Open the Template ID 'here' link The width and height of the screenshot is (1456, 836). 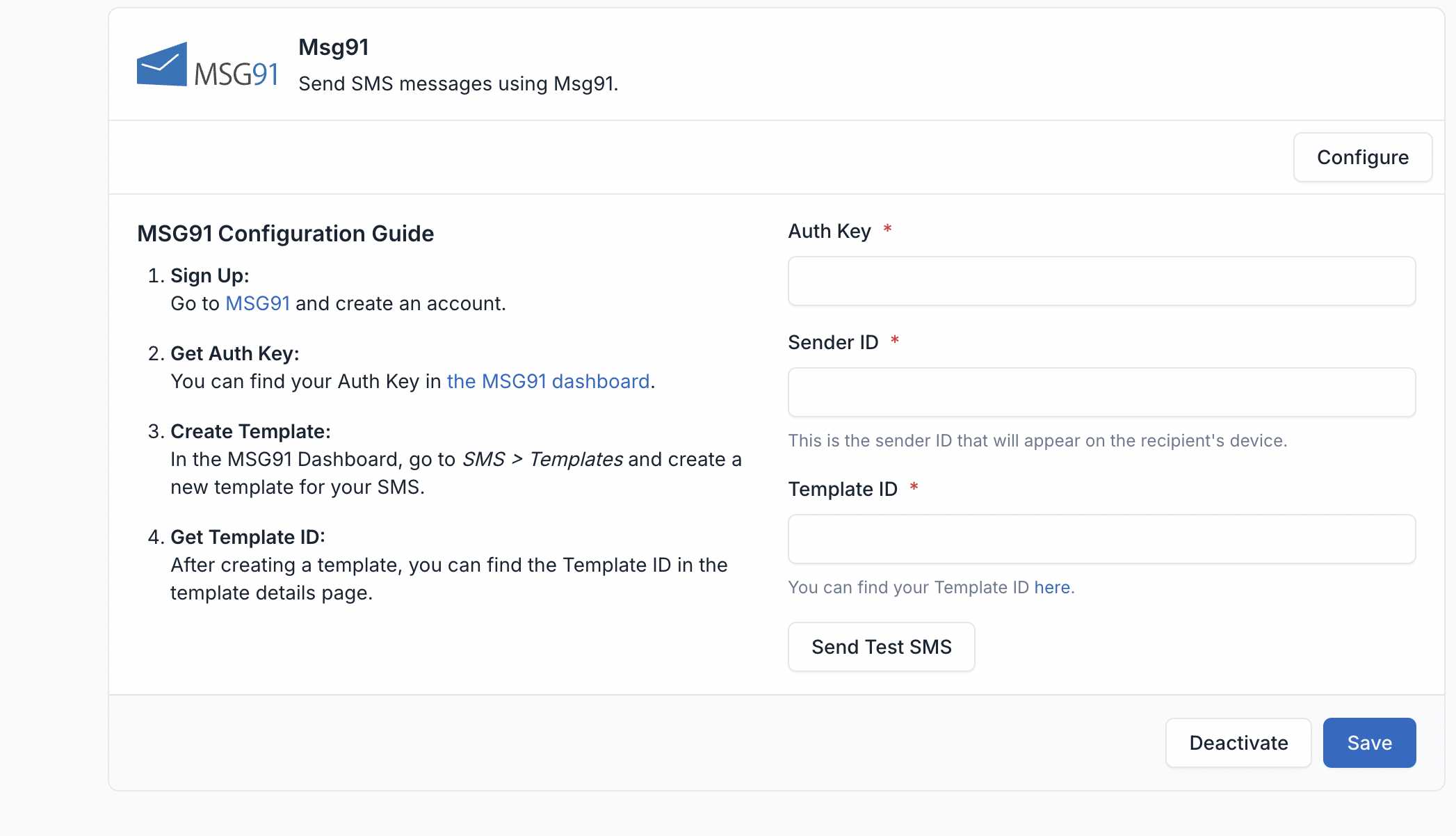pyautogui.click(x=1052, y=587)
